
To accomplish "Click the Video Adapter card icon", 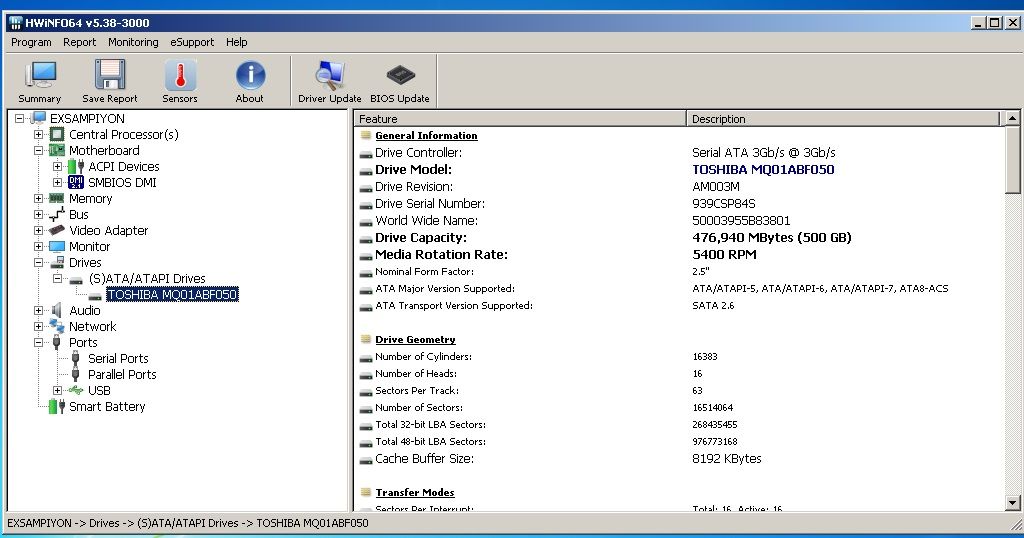I will coord(57,230).
